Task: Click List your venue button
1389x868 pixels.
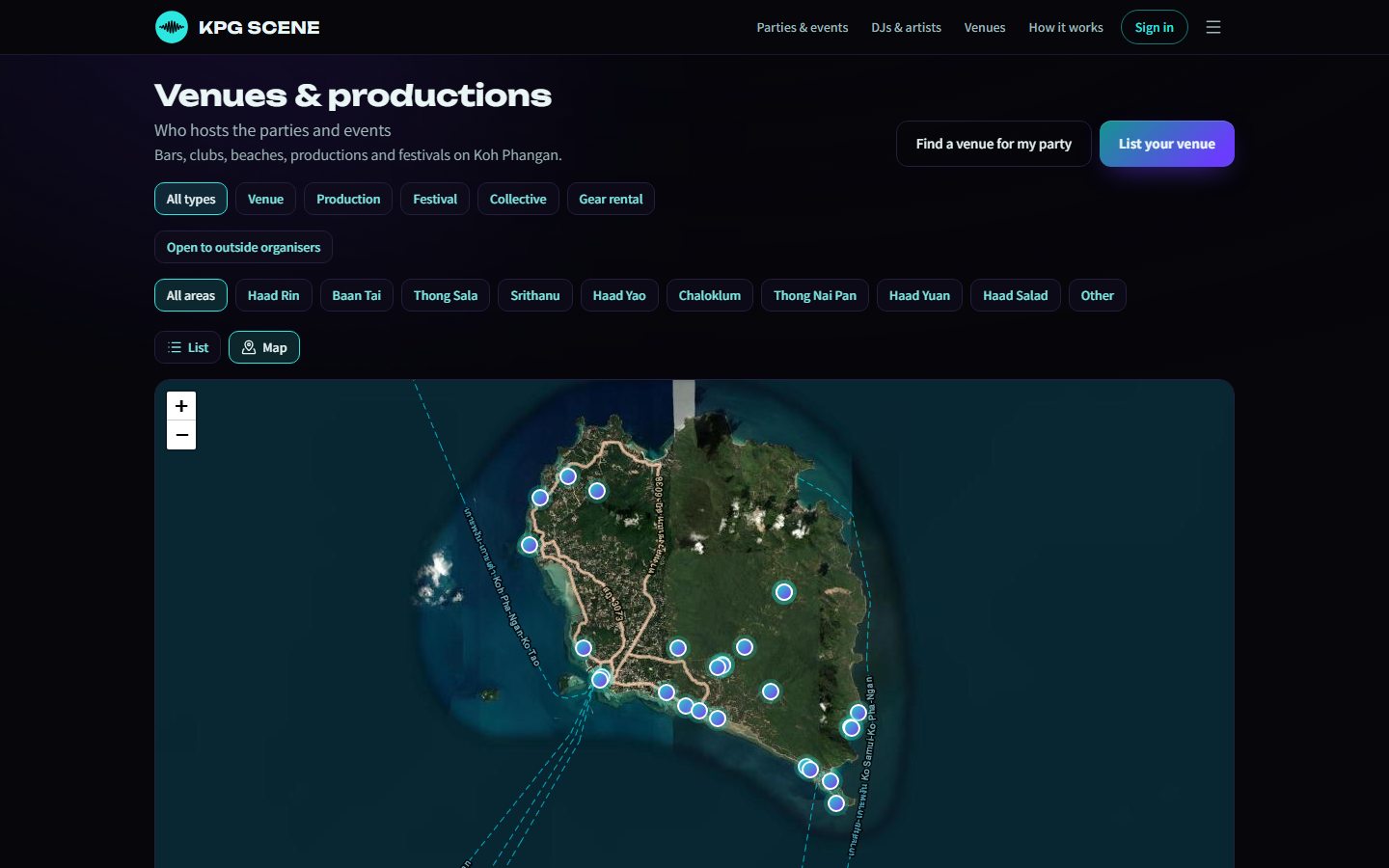Action: (x=1167, y=144)
